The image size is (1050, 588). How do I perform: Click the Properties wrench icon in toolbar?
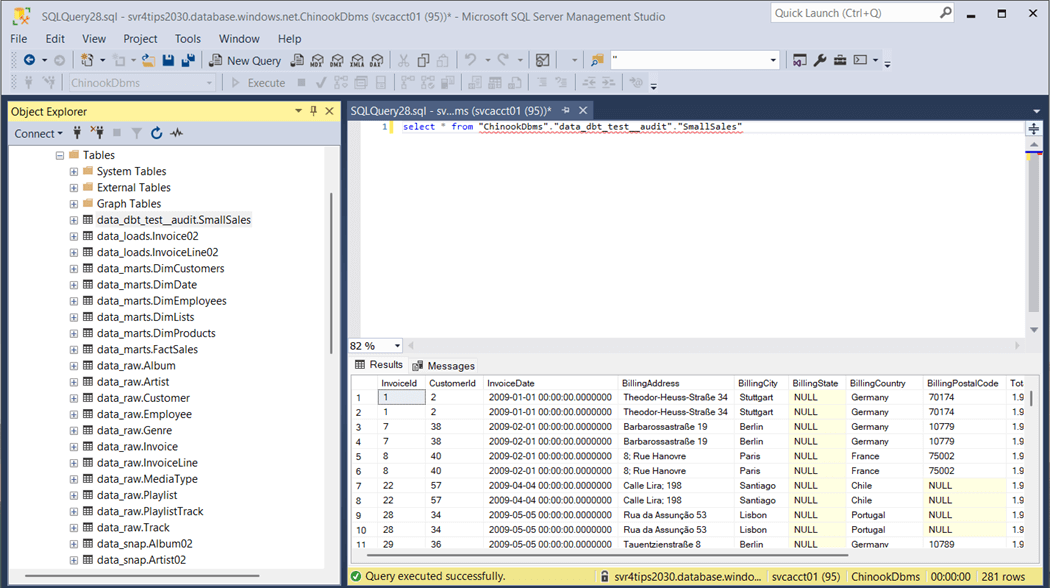pos(820,61)
